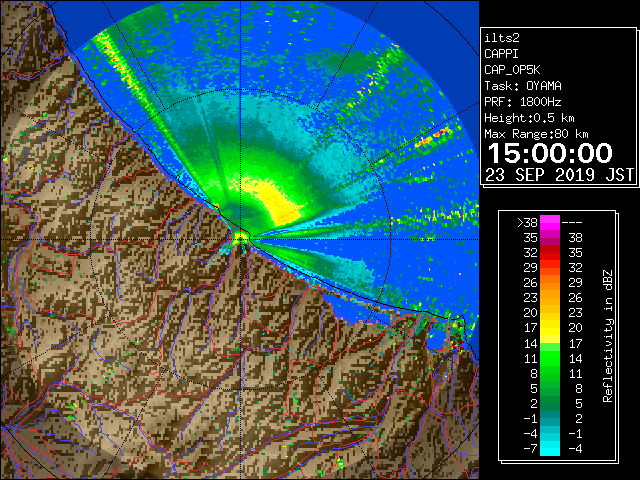Screen dimensions: 640x480
Task: Click the 'Reflectivity in dBZ' legend title
Action: coord(608,336)
